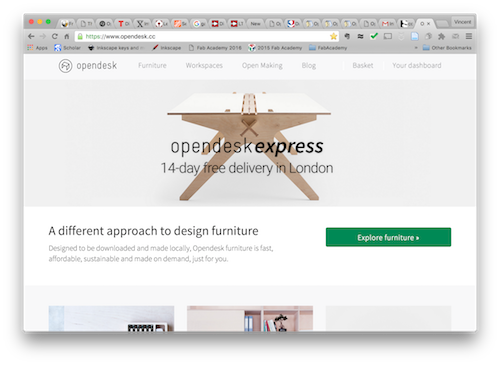
Task: Open the Apps grid shortcut in bookmarks bar
Action: coord(37,48)
